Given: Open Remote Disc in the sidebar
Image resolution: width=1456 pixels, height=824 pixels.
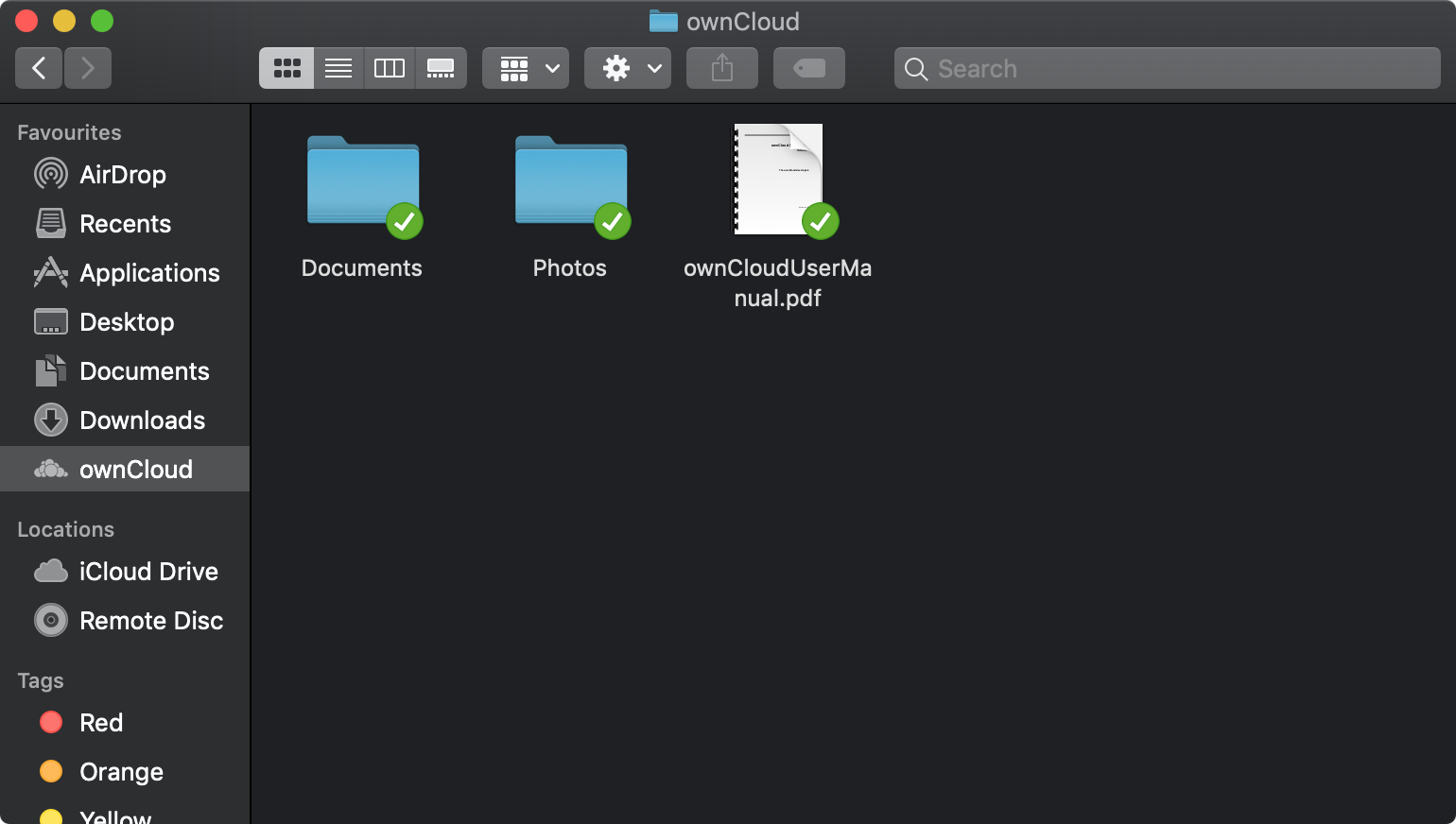Looking at the screenshot, I should (125, 621).
